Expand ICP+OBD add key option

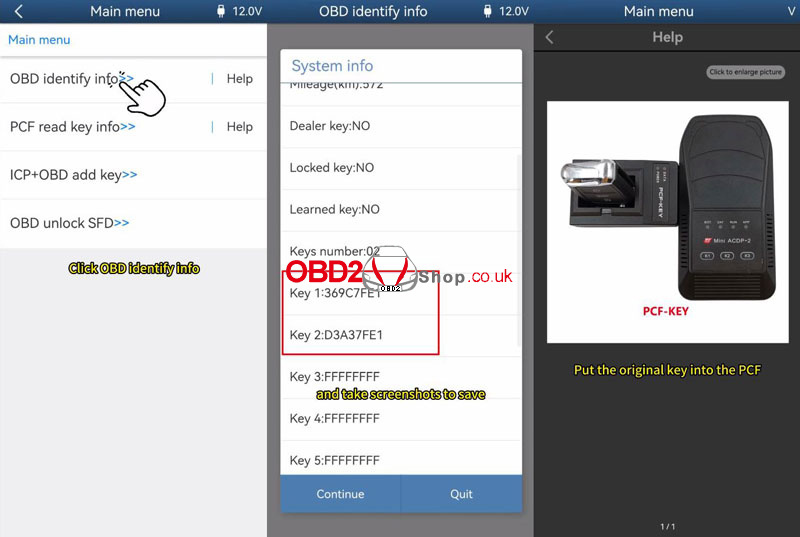[73, 175]
